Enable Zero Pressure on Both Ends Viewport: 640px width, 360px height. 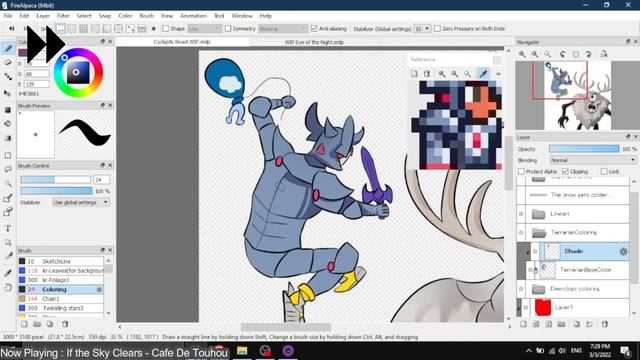437,29
